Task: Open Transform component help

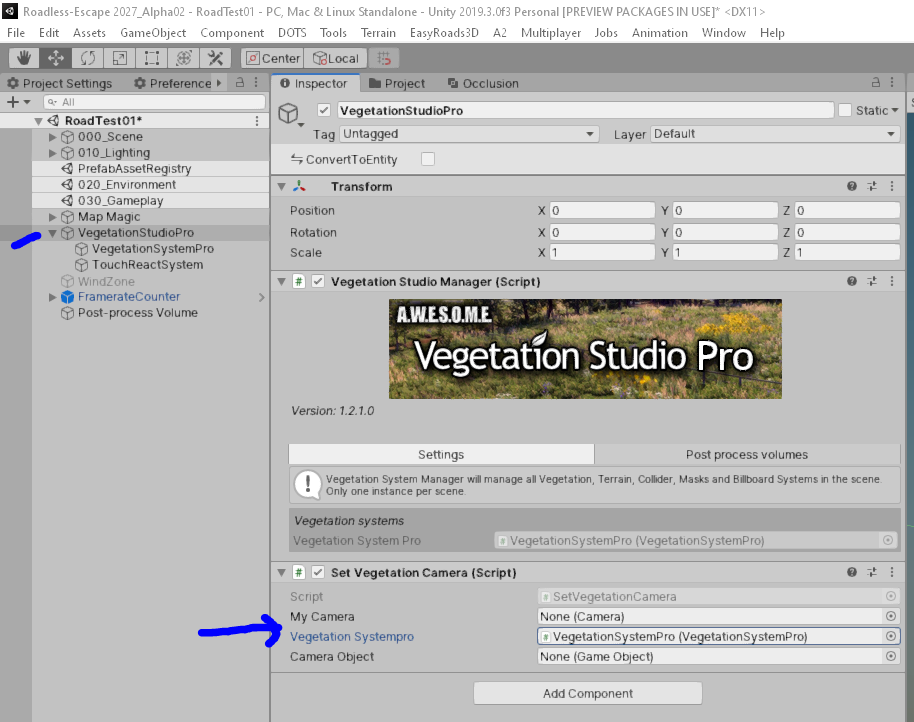Action: tap(852, 186)
